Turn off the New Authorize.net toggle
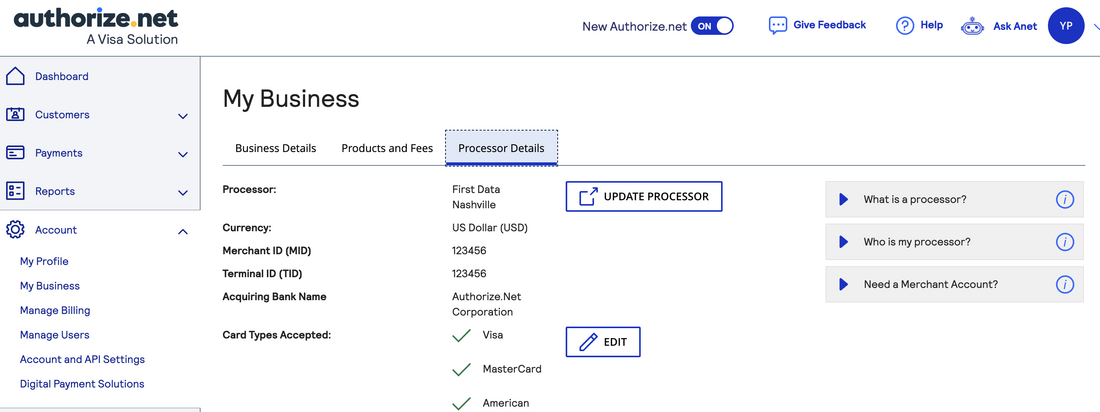The height and width of the screenshot is (412, 1100). coord(712,26)
